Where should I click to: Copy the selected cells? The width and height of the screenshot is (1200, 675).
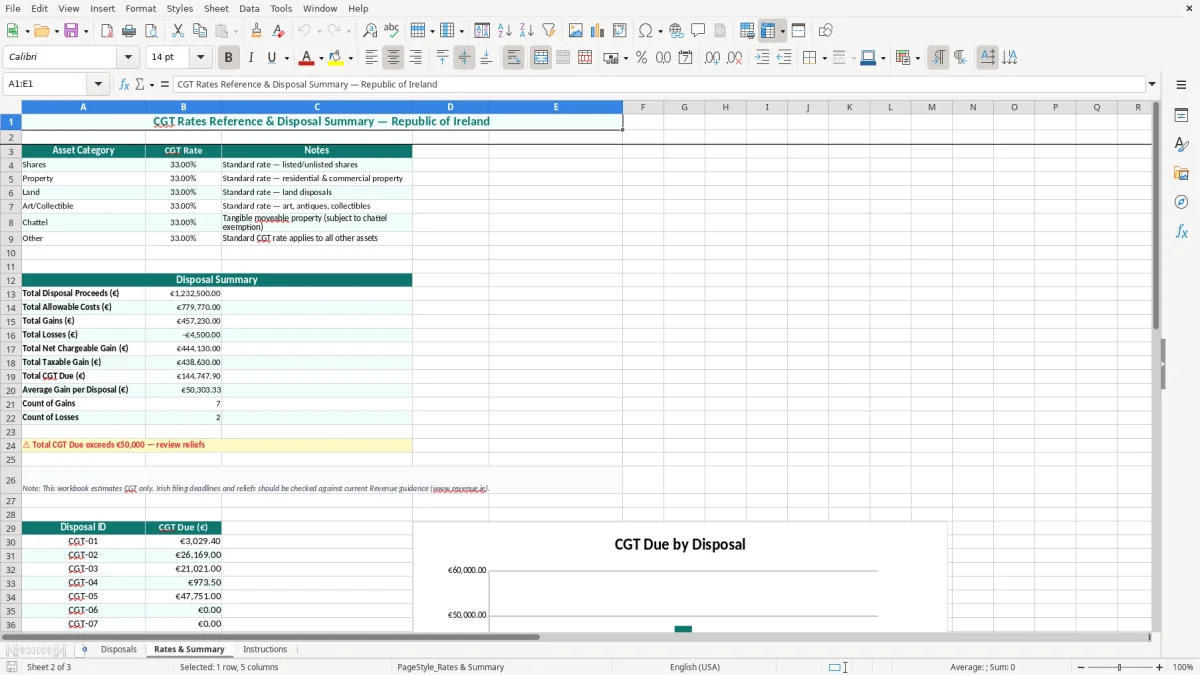pos(200,31)
